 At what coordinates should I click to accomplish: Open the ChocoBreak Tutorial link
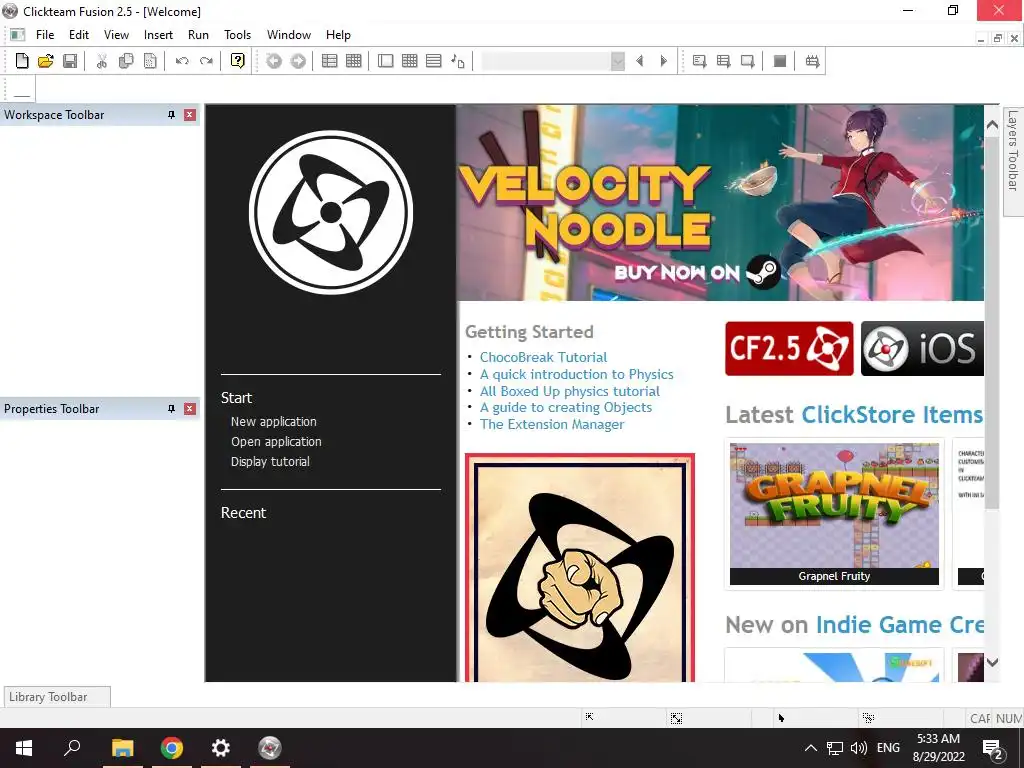click(x=543, y=357)
